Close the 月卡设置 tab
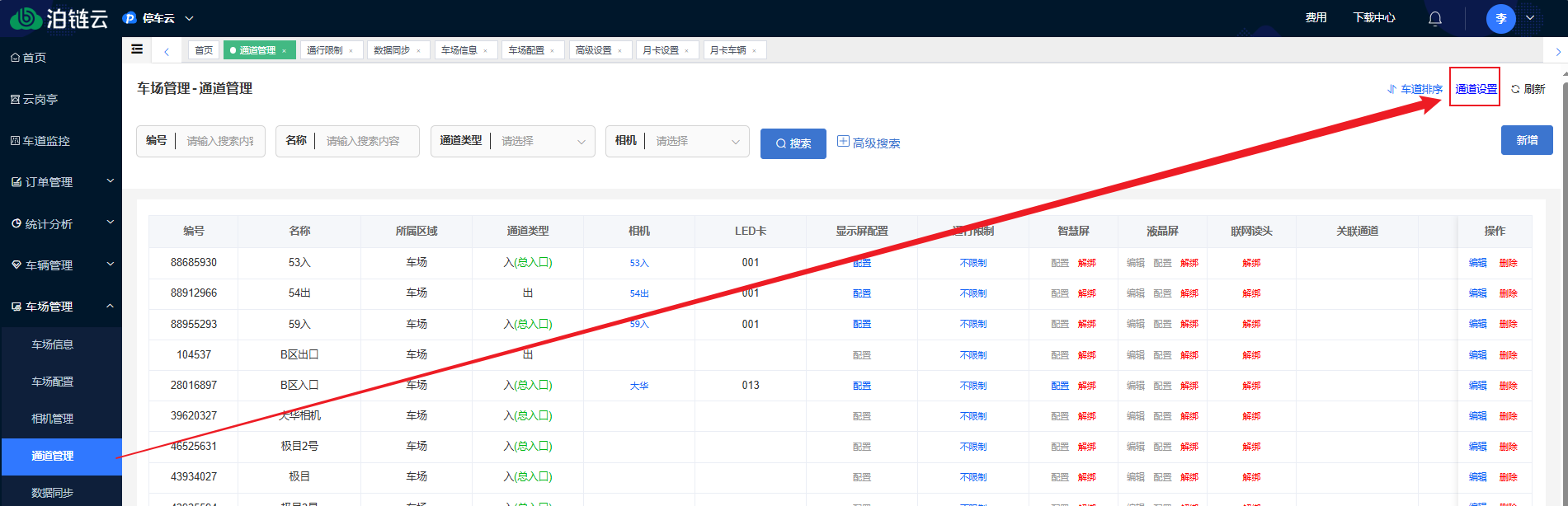 [x=687, y=51]
